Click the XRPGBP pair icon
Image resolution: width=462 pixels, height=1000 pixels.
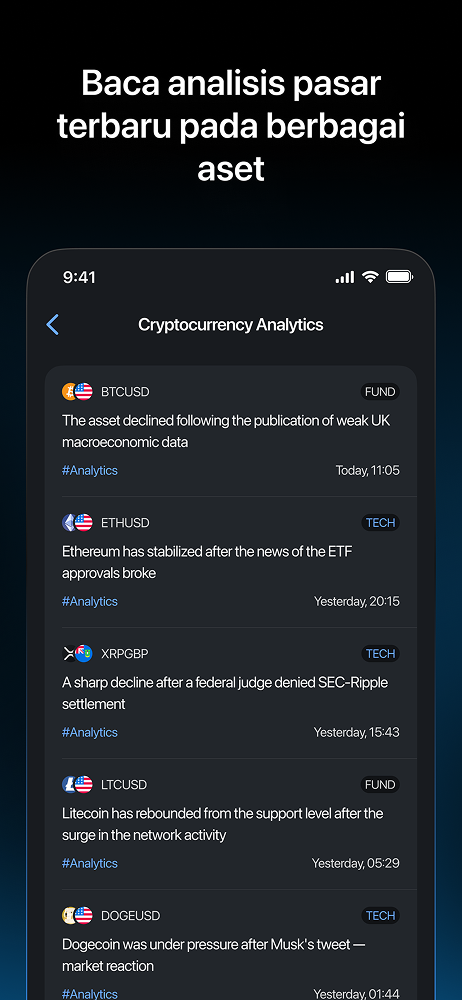point(77,654)
